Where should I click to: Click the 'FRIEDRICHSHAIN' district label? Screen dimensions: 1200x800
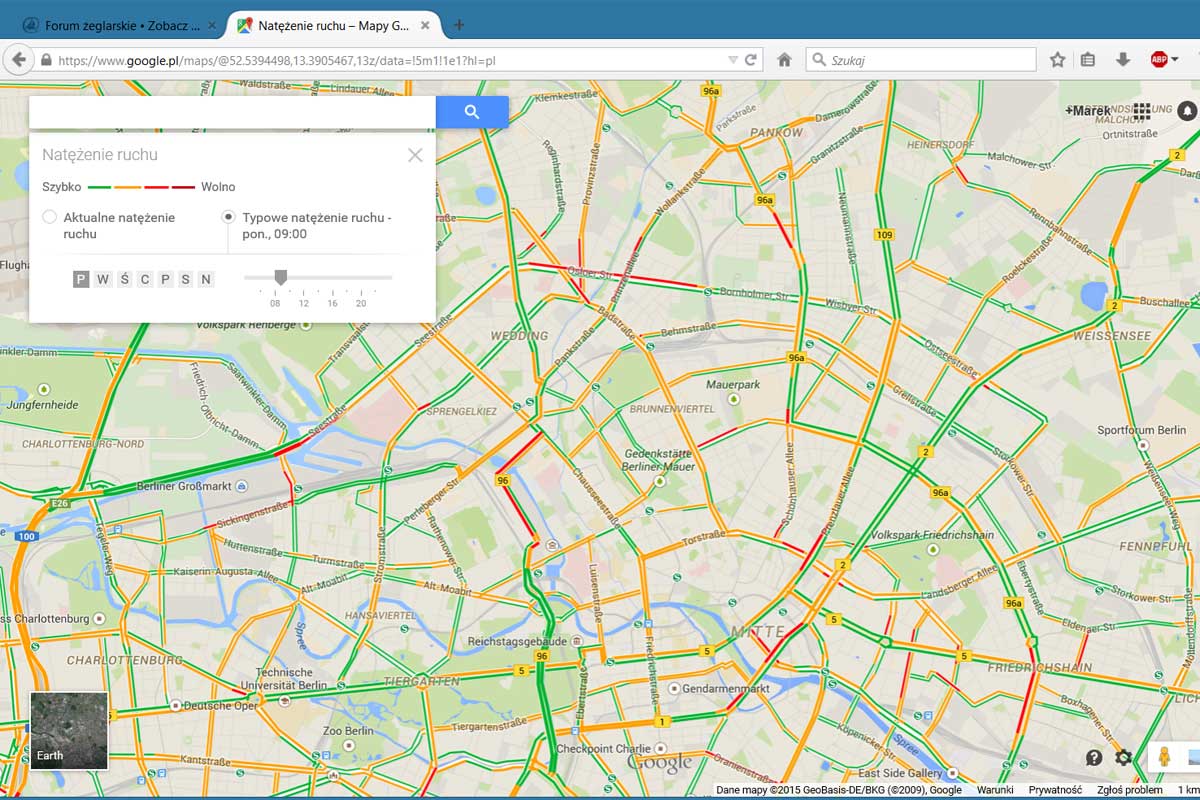(1038, 666)
